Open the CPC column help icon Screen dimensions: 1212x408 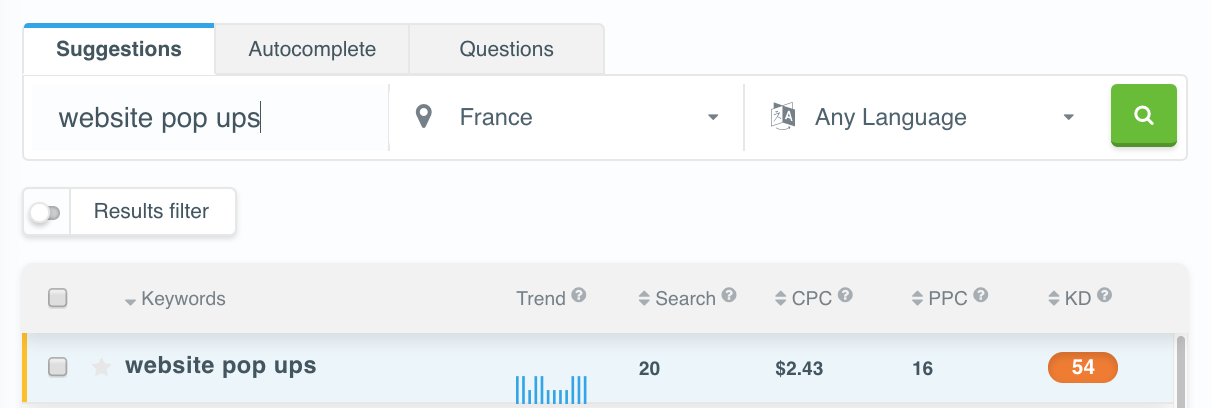point(846,296)
